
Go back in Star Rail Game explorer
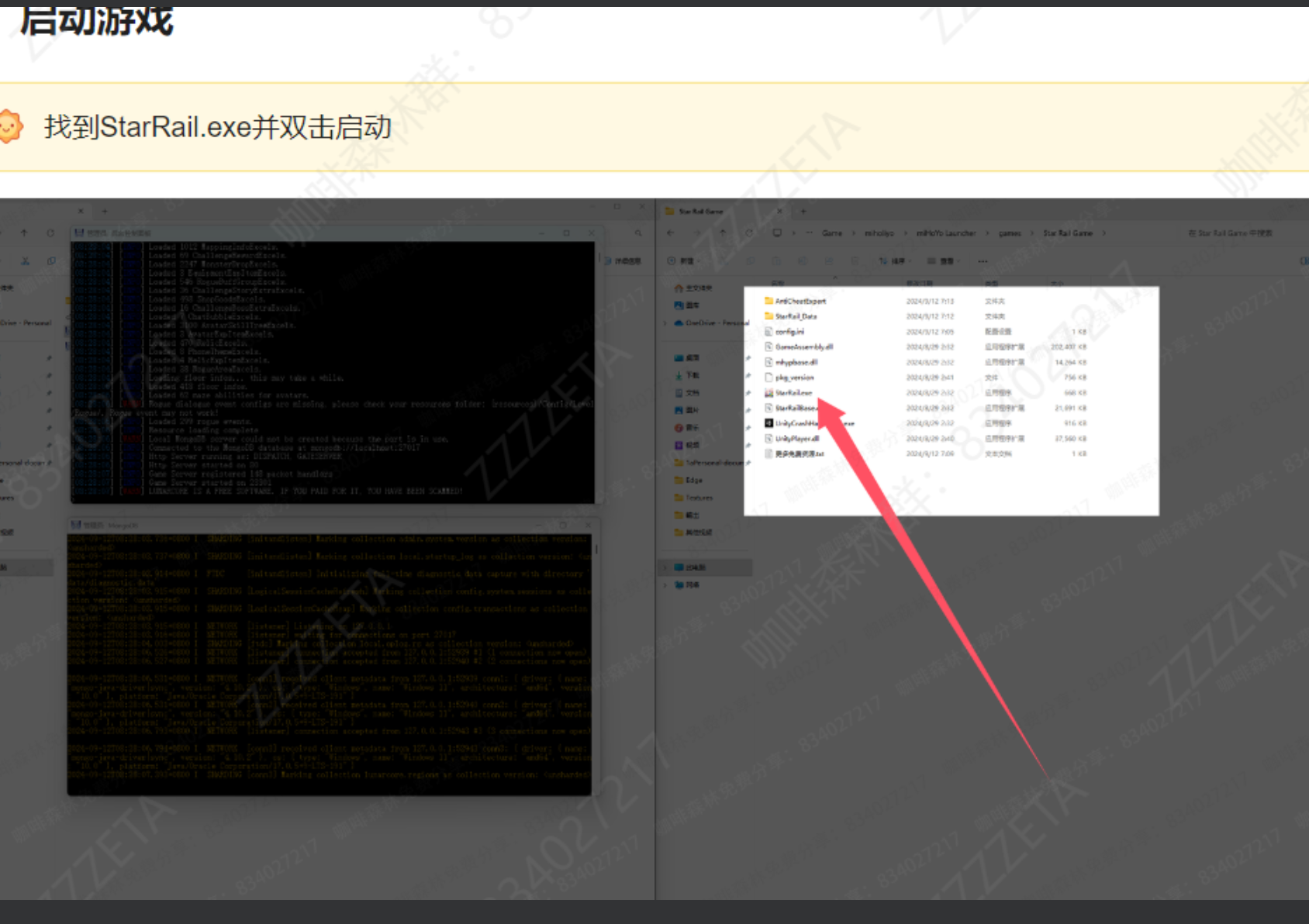671,233
